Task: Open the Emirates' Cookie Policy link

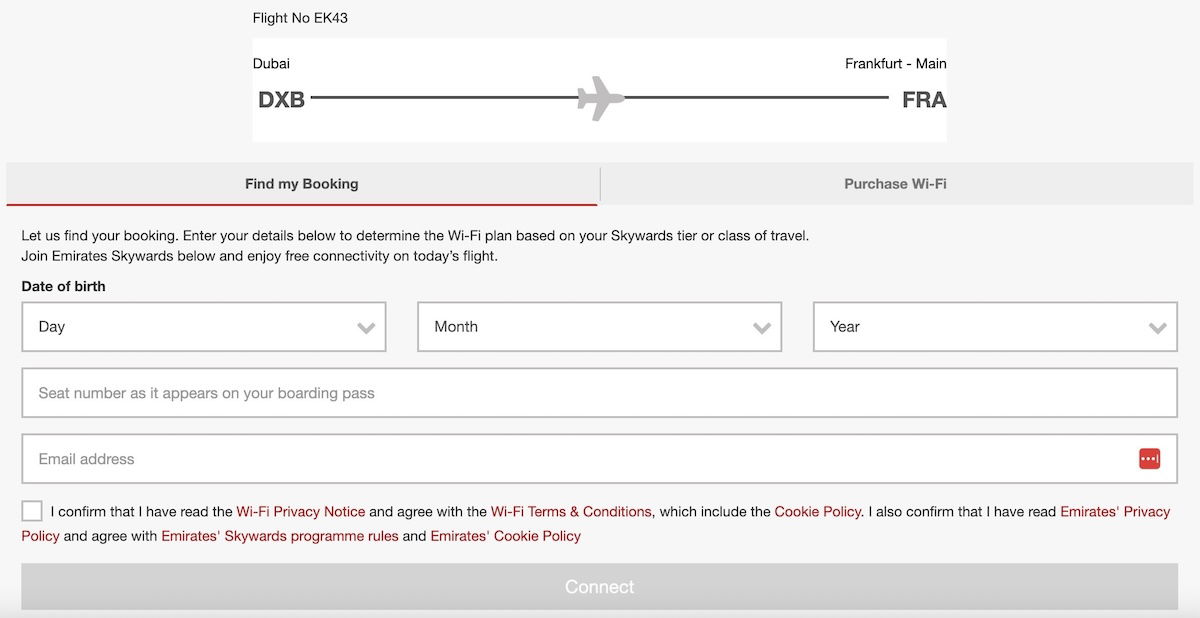Action: pos(505,536)
